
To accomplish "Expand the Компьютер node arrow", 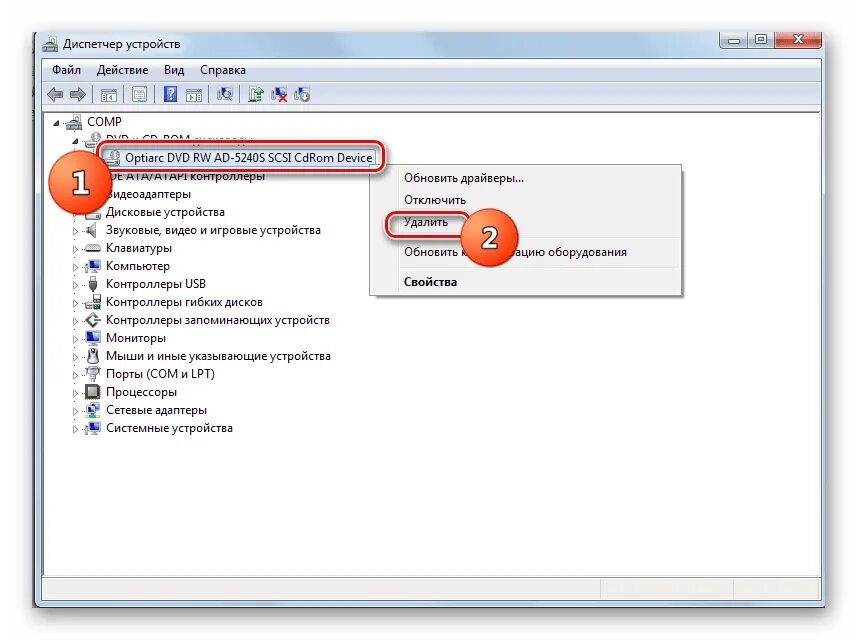I will 75,267.
